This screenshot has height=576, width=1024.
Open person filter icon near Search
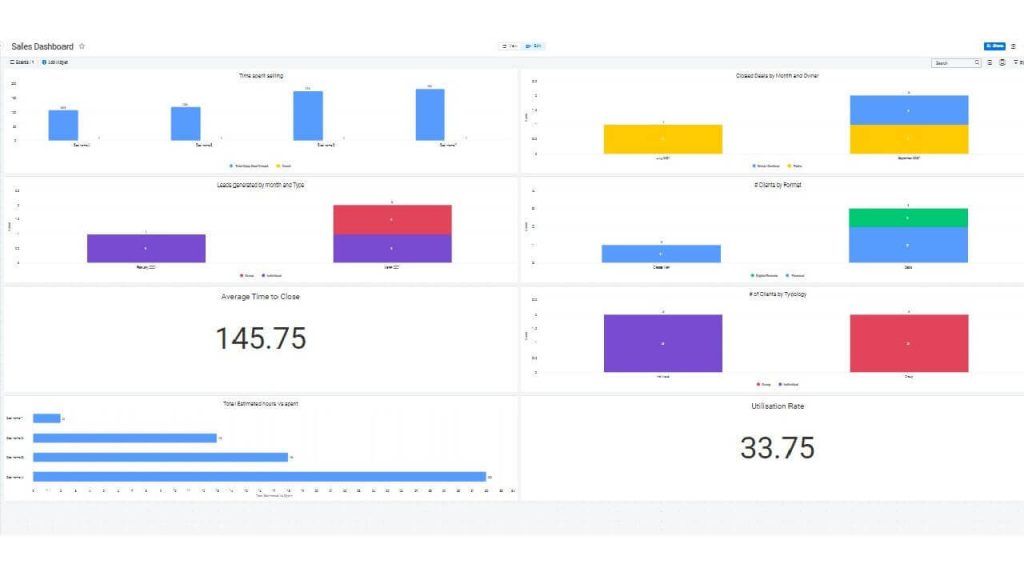pos(1002,63)
